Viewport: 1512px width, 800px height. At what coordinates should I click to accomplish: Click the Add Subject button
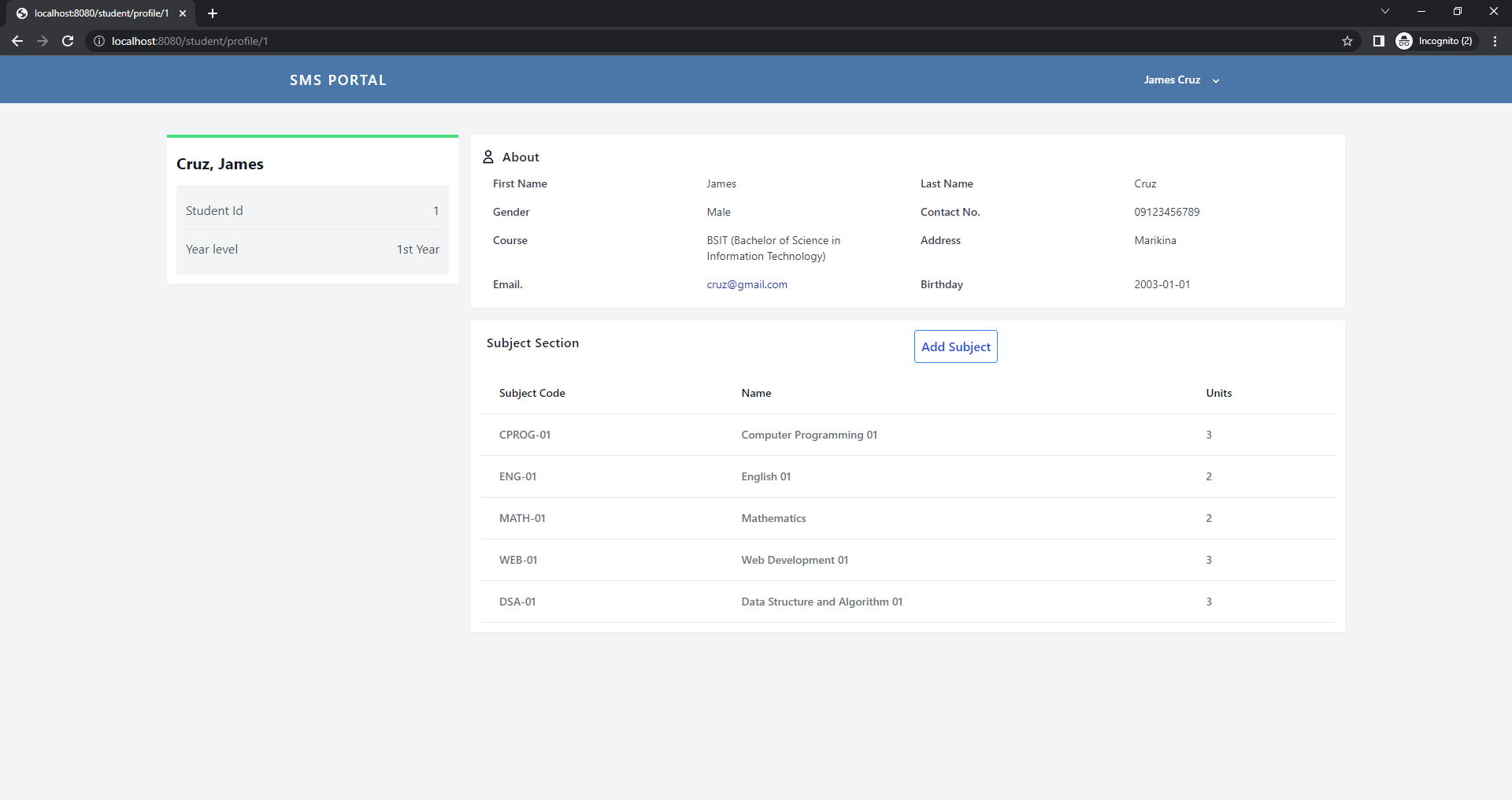pyautogui.click(x=955, y=346)
